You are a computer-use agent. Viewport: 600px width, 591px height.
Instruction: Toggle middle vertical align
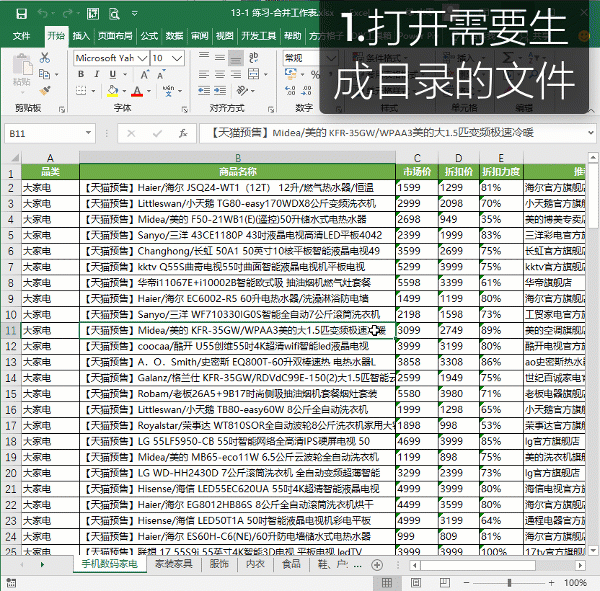click(x=220, y=58)
